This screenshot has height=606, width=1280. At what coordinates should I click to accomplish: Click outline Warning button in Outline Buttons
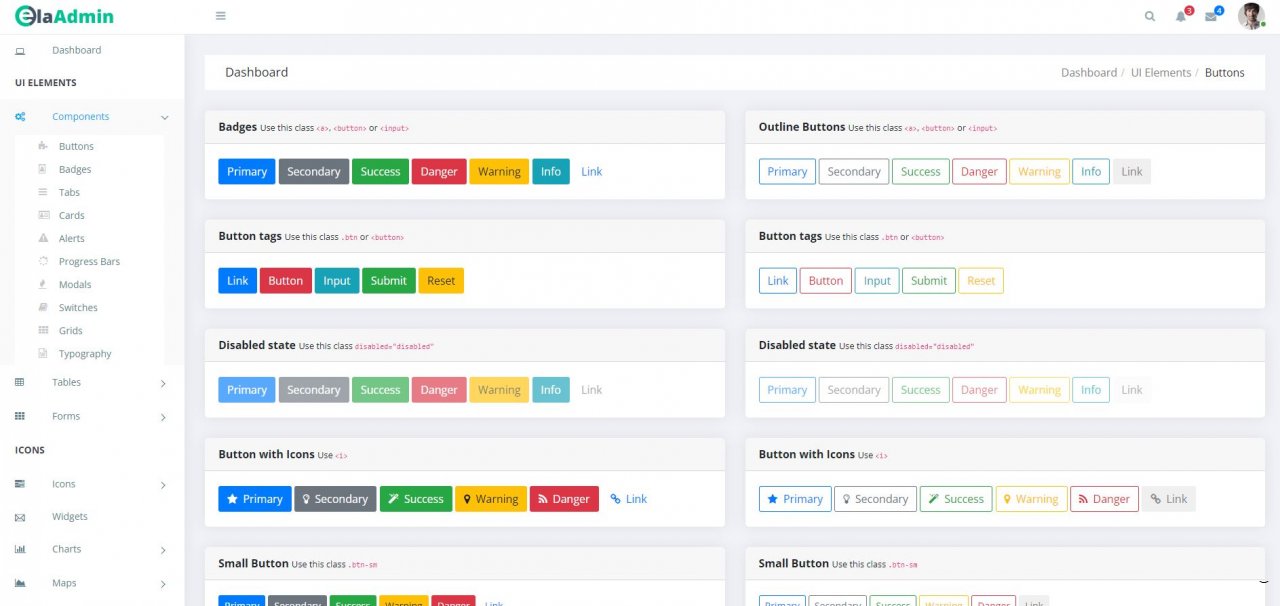[1040, 171]
